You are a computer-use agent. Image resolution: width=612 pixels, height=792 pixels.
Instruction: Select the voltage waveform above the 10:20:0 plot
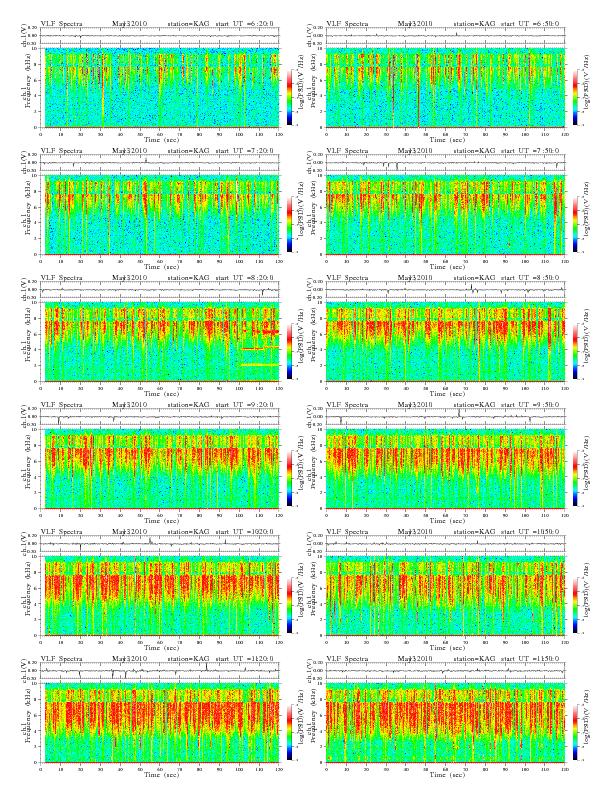coord(160,544)
